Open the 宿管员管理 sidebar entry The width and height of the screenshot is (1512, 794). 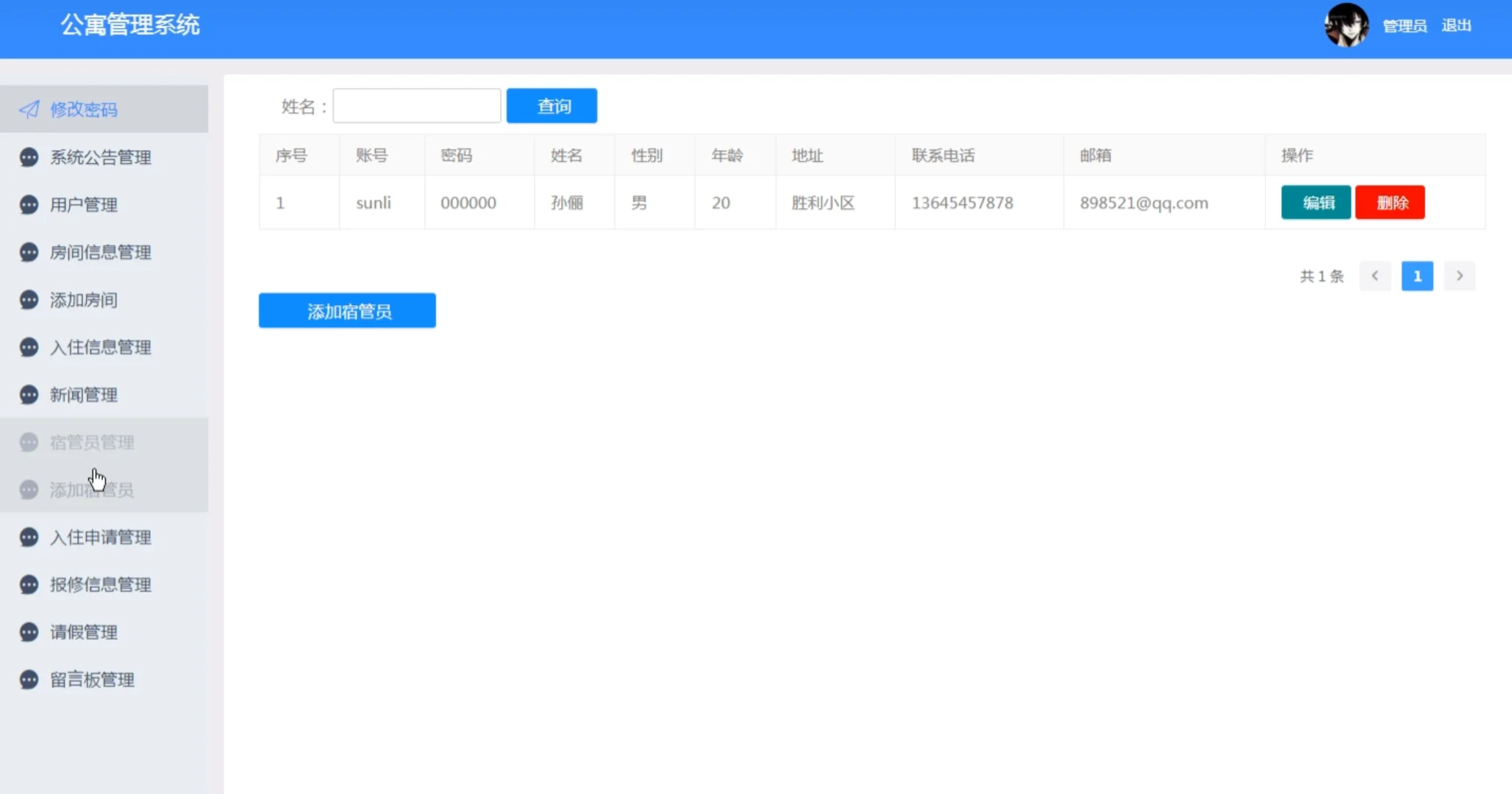click(x=92, y=442)
